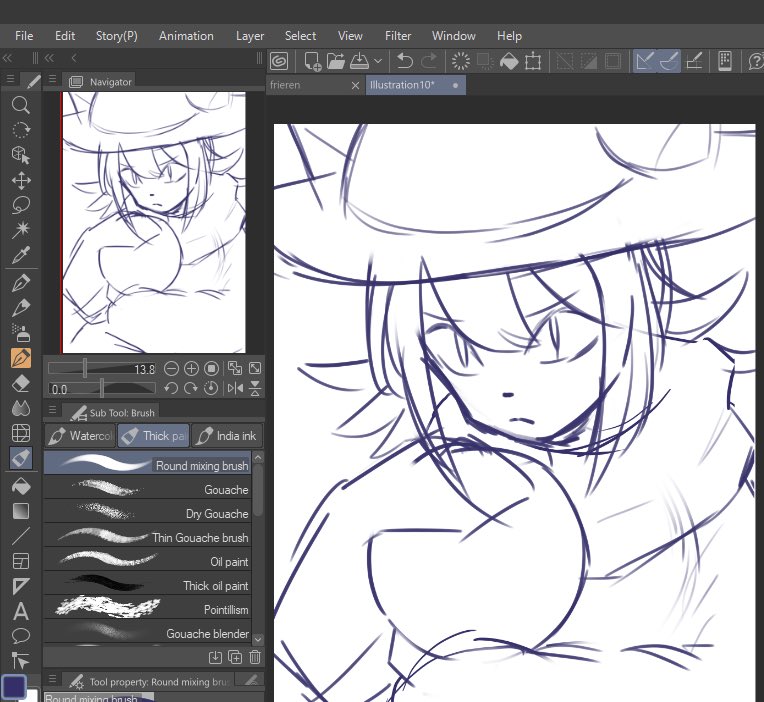Choose the Thick oil paint brush

click(148, 584)
